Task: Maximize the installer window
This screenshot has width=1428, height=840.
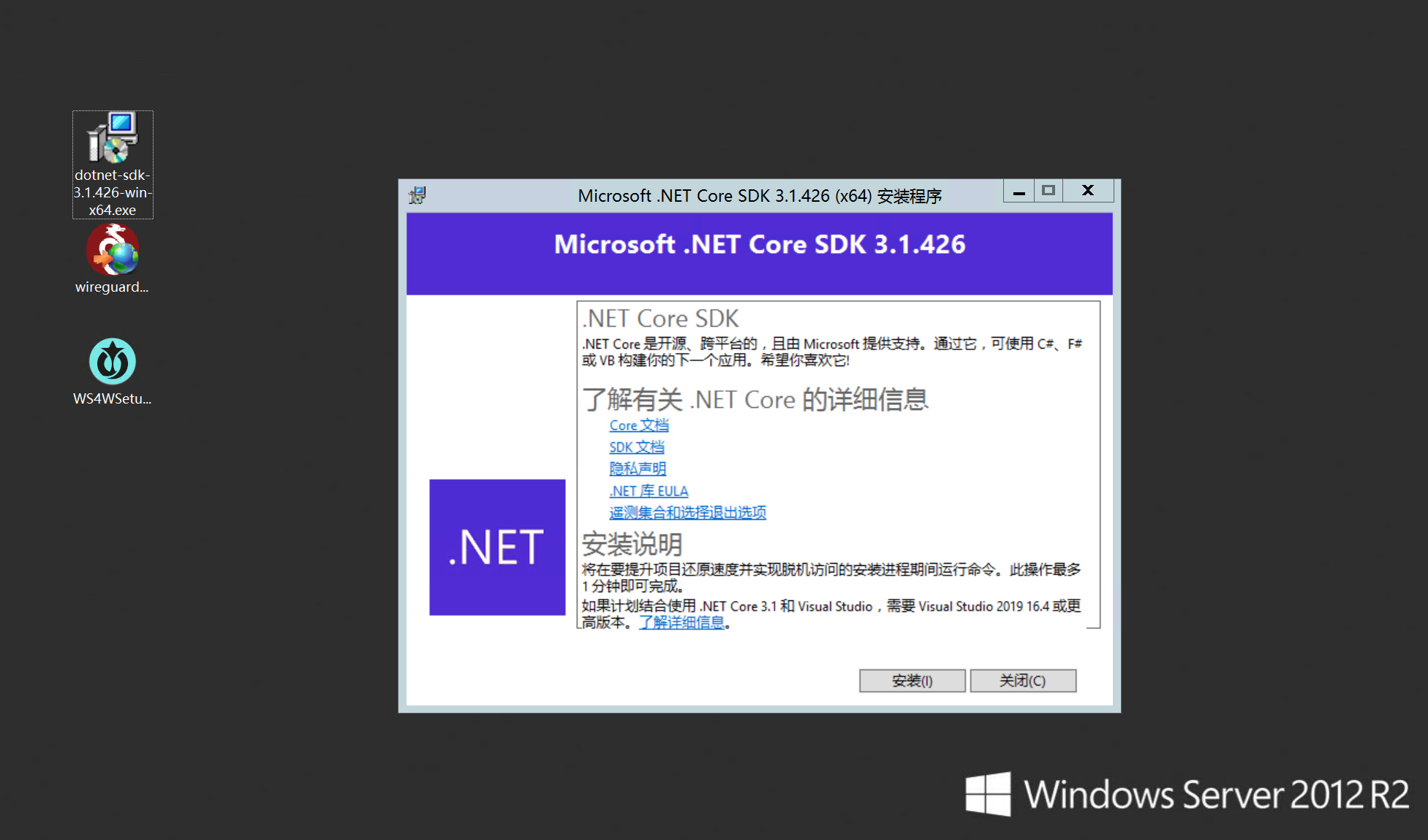Action: (x=1049, y=192)
